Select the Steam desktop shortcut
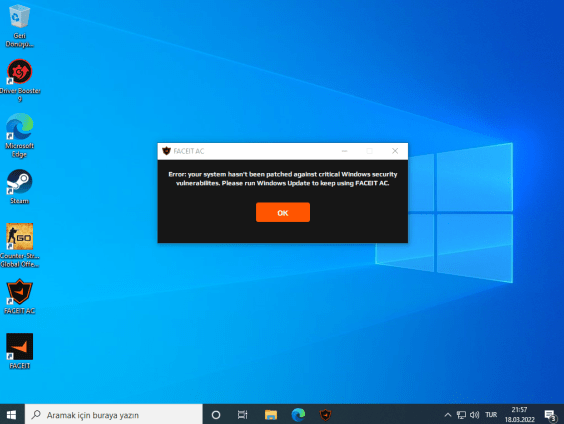Screen dimensions: 564x424 19,187
